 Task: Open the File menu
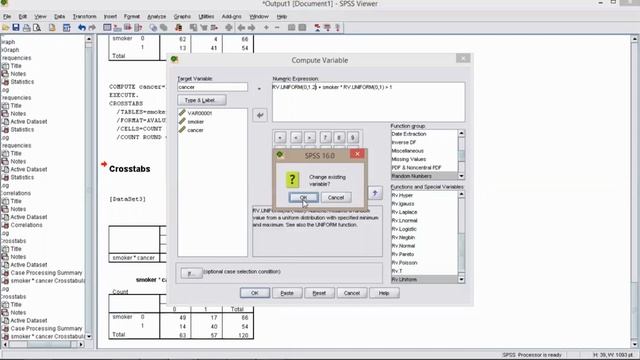(7, 17)
